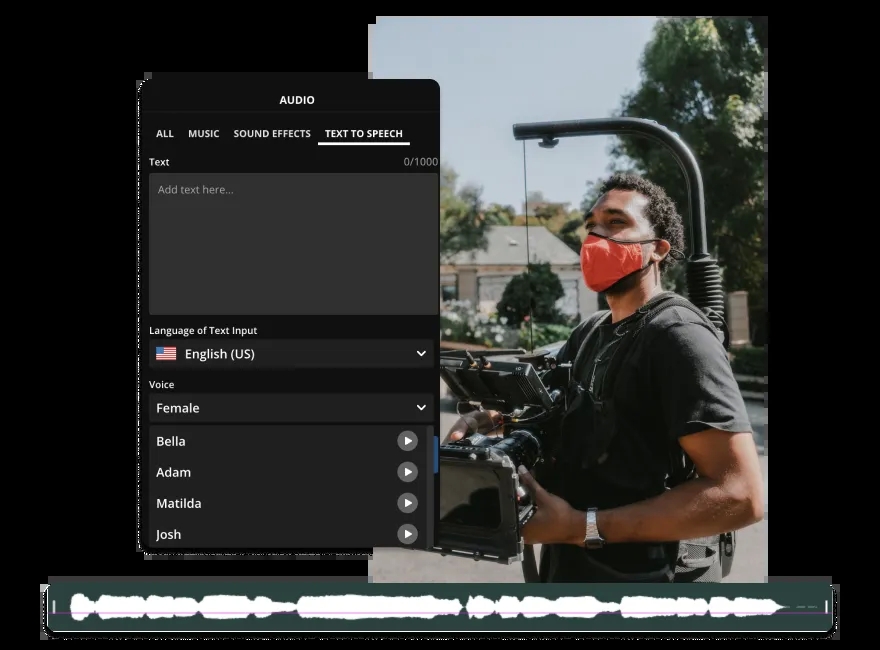Image resolution: width=880 pixels, height=650 pixels.
Task: Play the Bella voice preview
Action: coord(407,441)
